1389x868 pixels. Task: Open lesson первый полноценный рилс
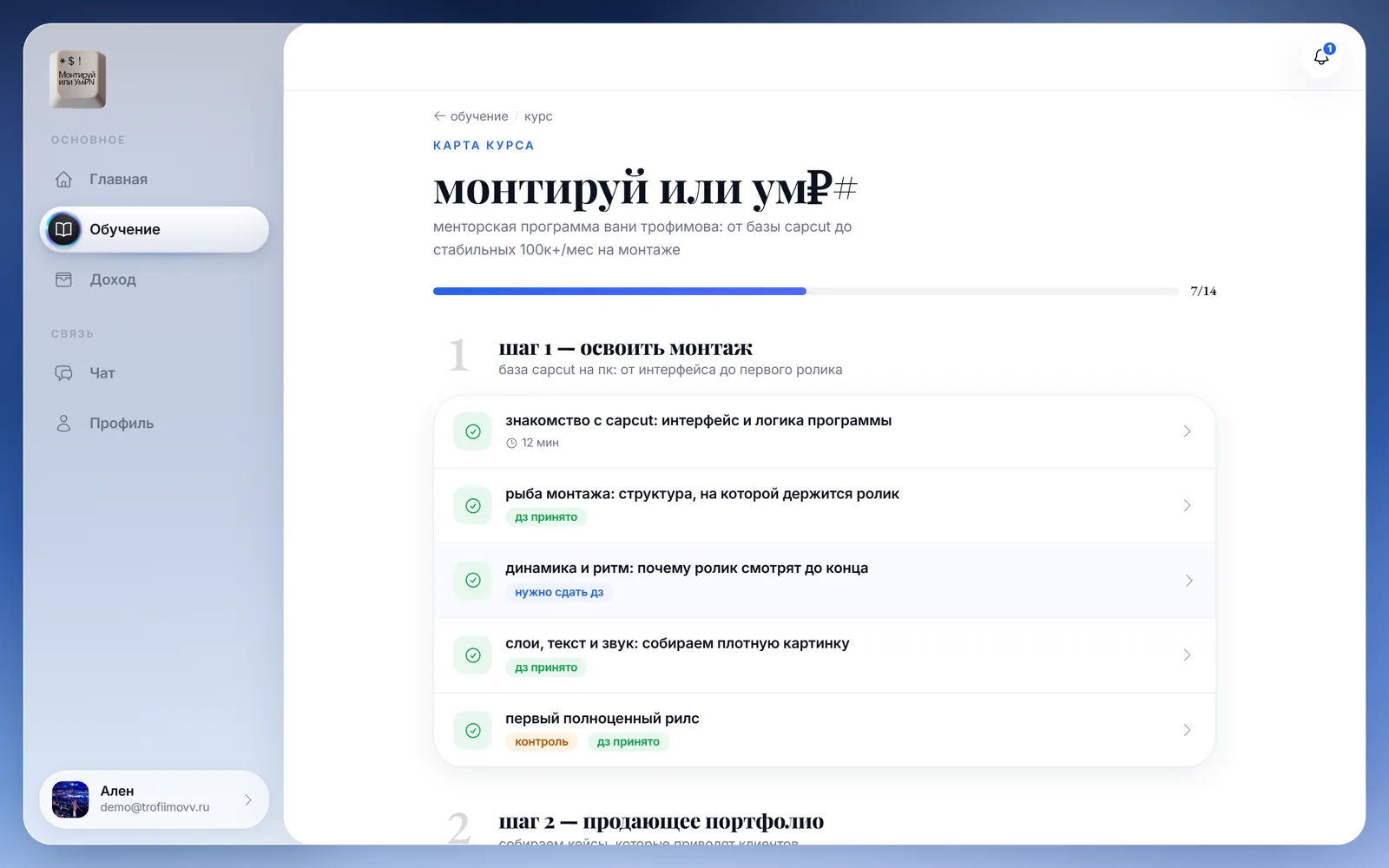[825, 730]
